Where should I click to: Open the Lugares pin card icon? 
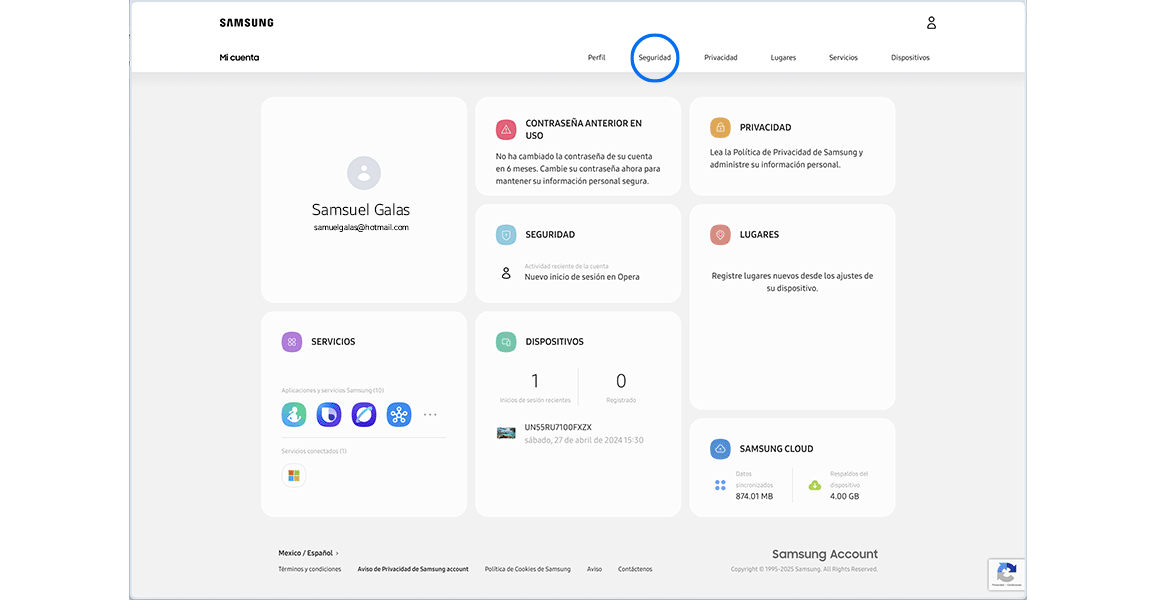(720, 234)
